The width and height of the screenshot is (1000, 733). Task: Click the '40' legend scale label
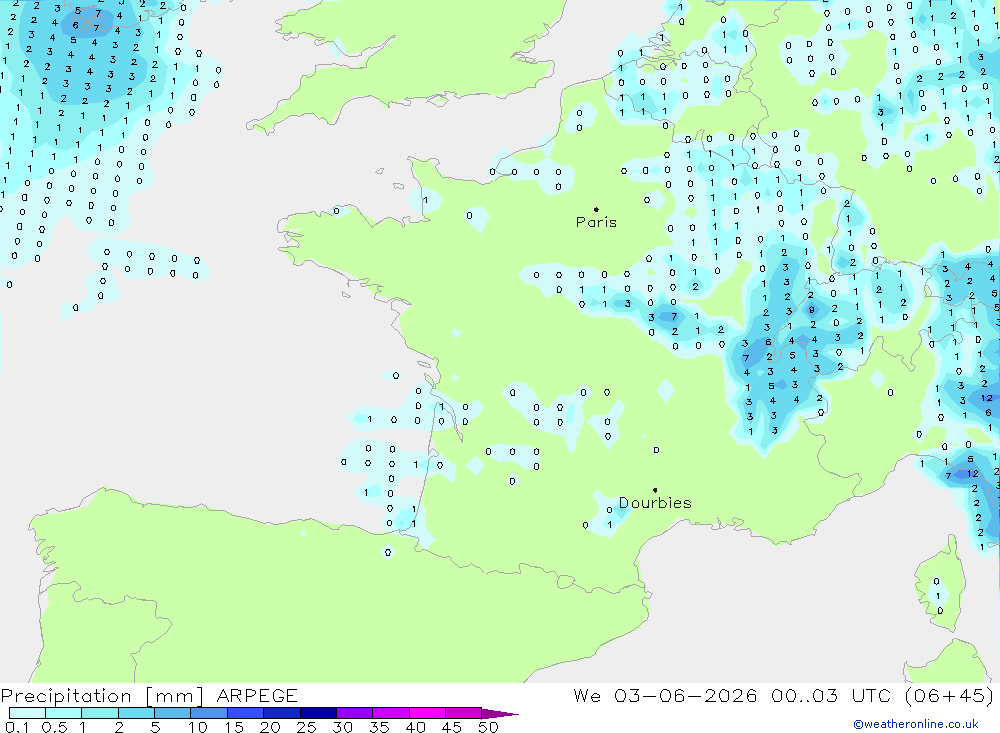[415, 727]
